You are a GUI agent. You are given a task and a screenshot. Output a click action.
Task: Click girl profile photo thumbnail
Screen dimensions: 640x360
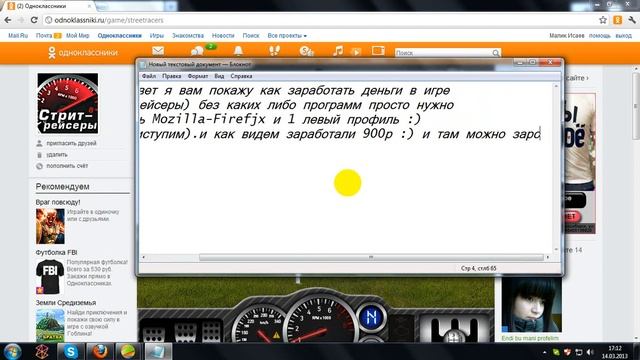[x=531, y=305]
